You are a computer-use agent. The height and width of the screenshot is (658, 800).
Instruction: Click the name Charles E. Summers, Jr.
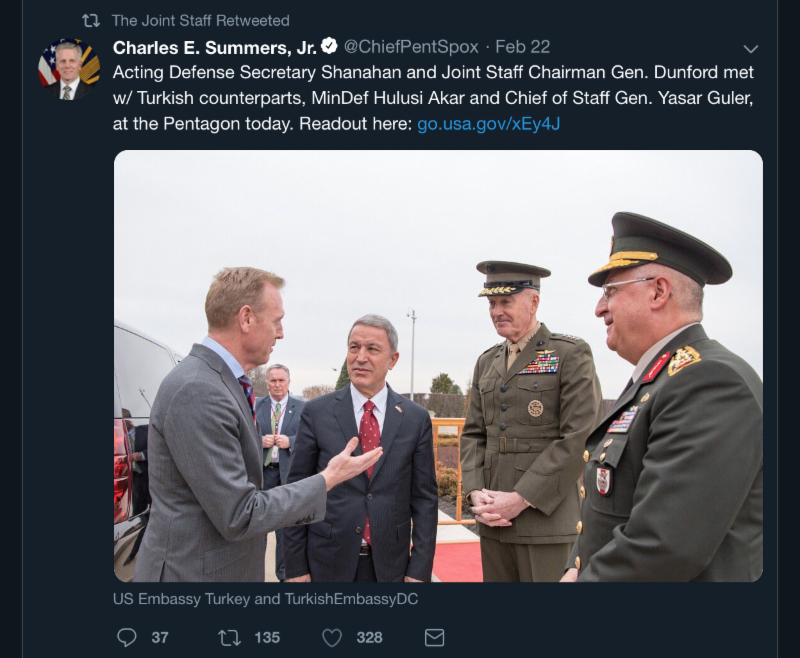pos(214,47)
